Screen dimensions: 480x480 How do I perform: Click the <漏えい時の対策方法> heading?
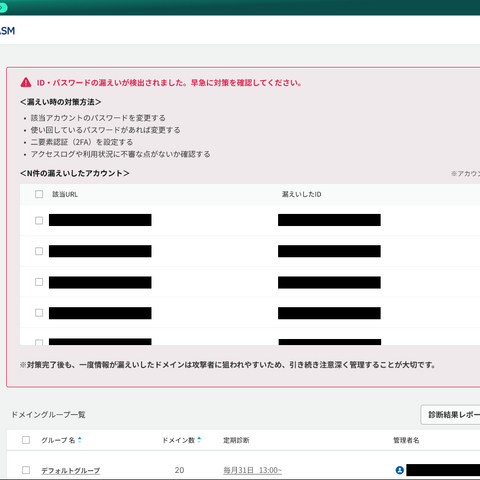click(x=61, y=102)
